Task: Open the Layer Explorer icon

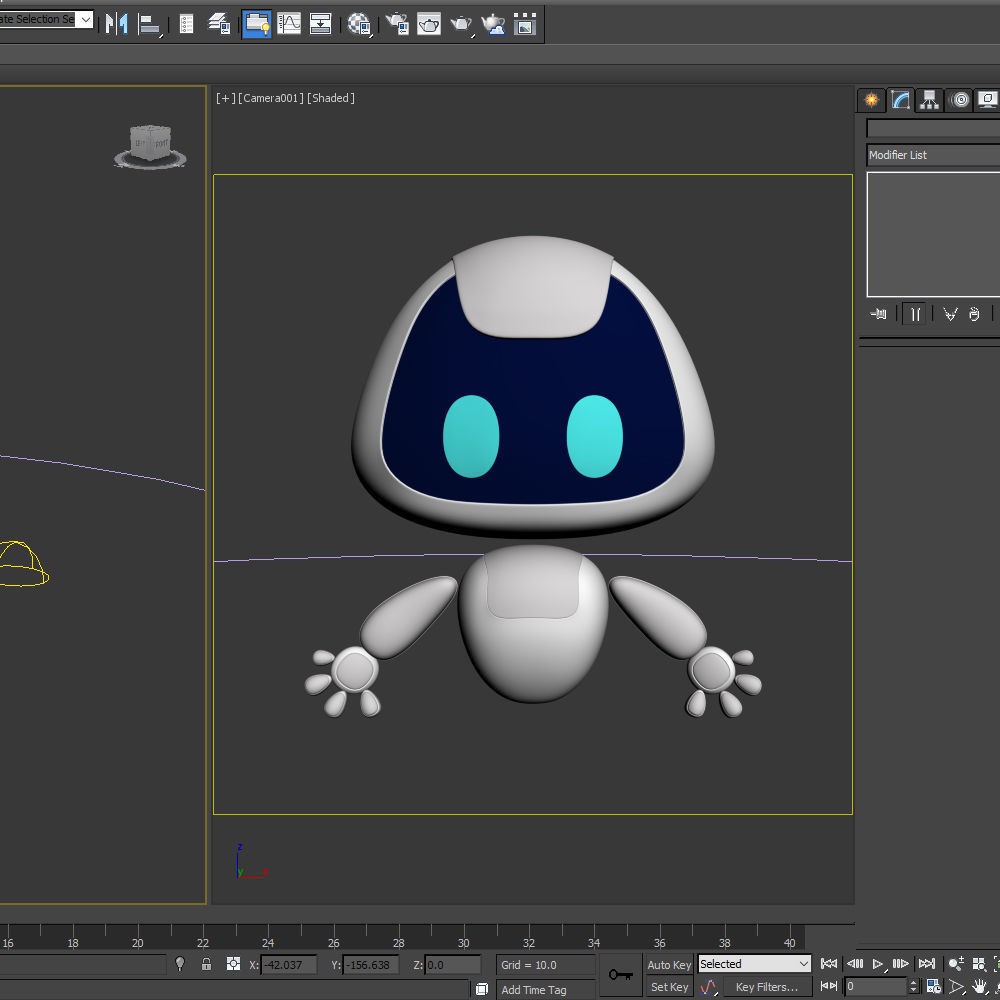Action: pyautogui.click(x=220, y=24)
